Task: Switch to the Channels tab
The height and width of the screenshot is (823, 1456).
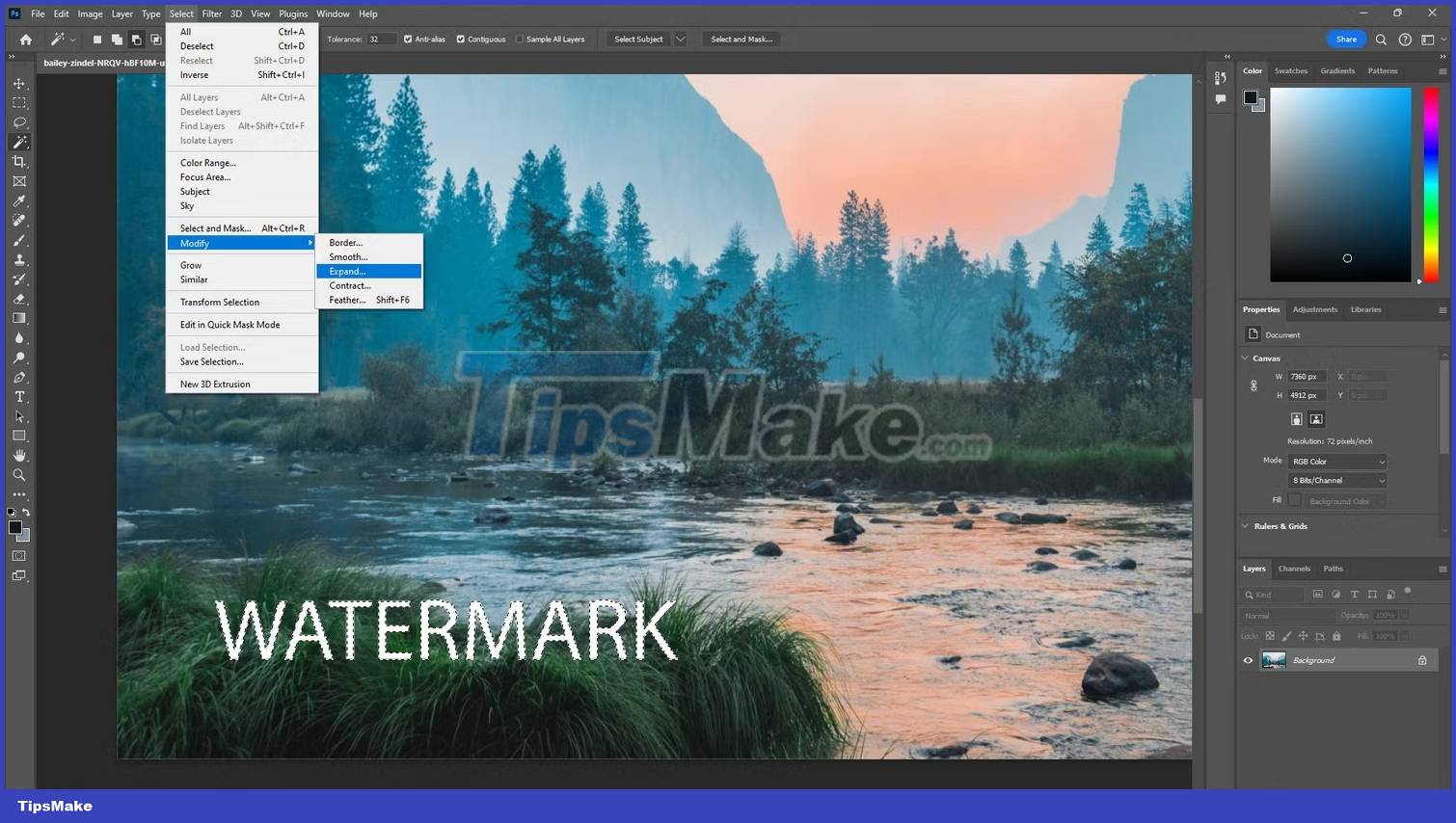Action: tap(1294, 569)
